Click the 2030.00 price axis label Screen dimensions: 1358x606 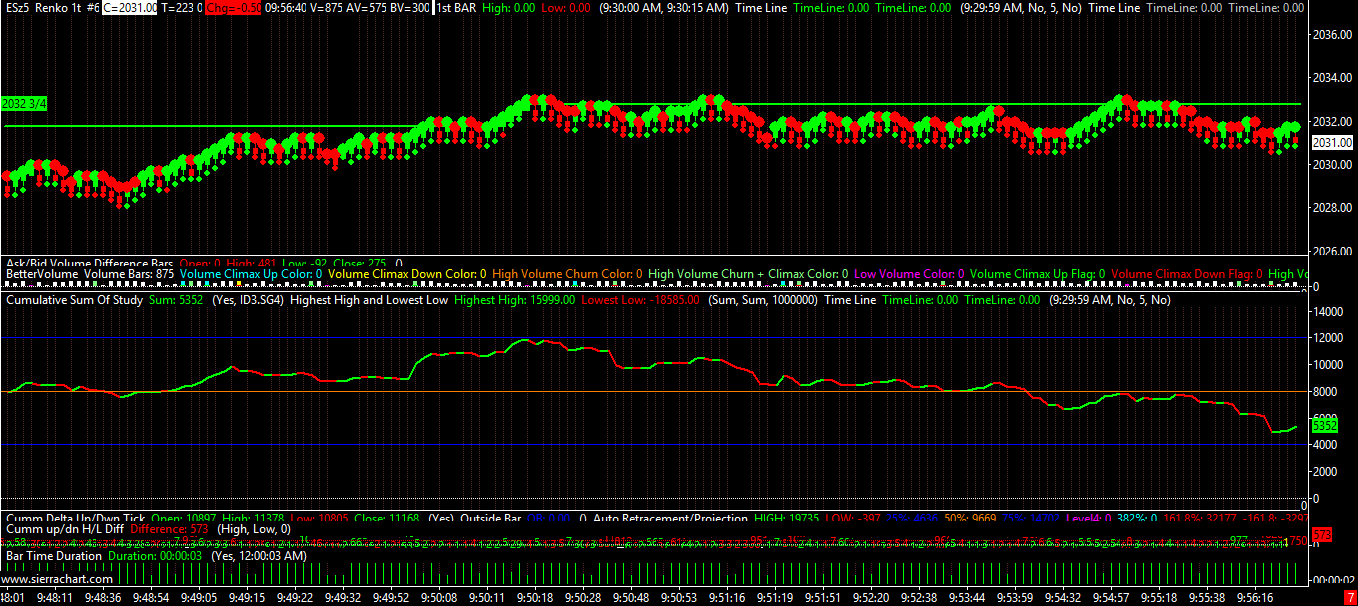1332,165
